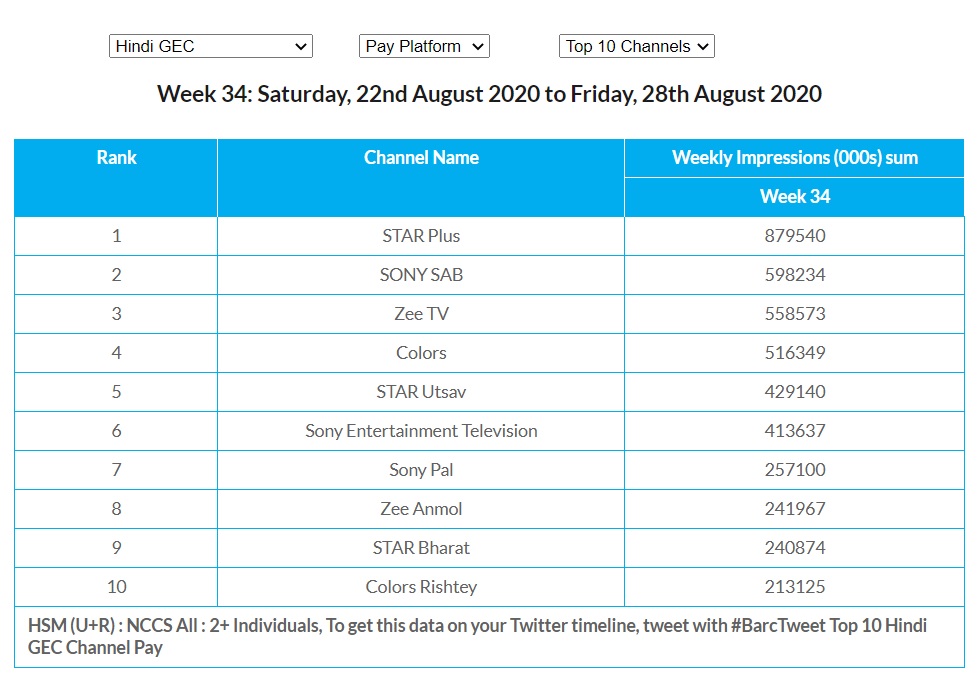
Task: Click the Channel Name column header
Action: point(421,158)
